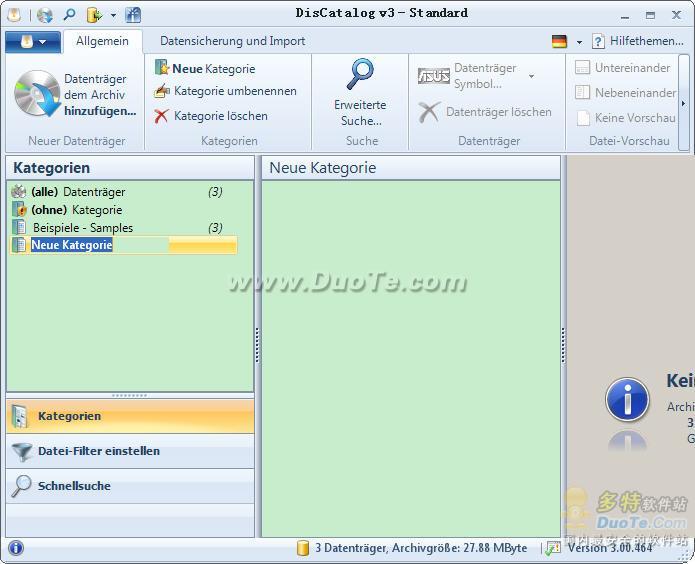Screen dimensions: 695x564
Task: Click the help question mark icon
Action: tap(598, 42)
